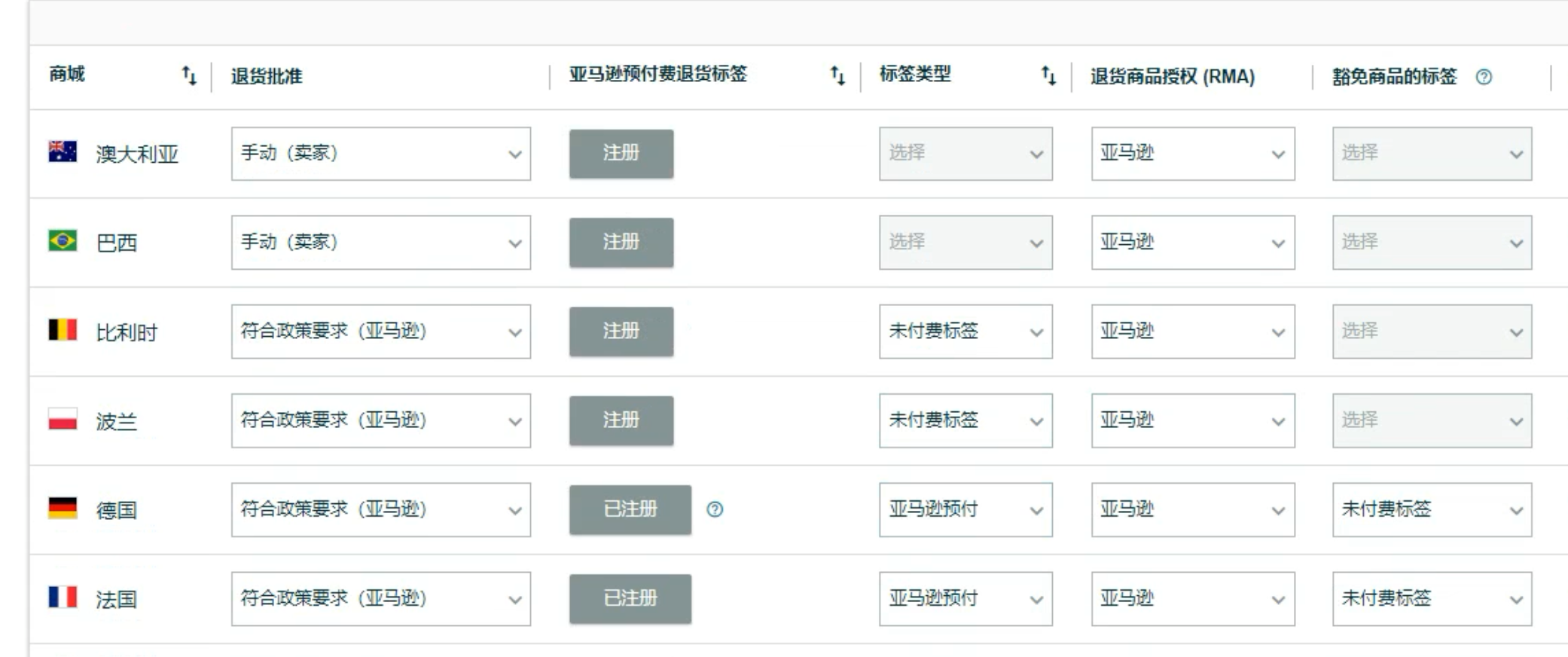The width and height of the screenshot is (1568, 657).
Task: Open help icon beside Germany 已注册 button
Action: click(715, 509)
